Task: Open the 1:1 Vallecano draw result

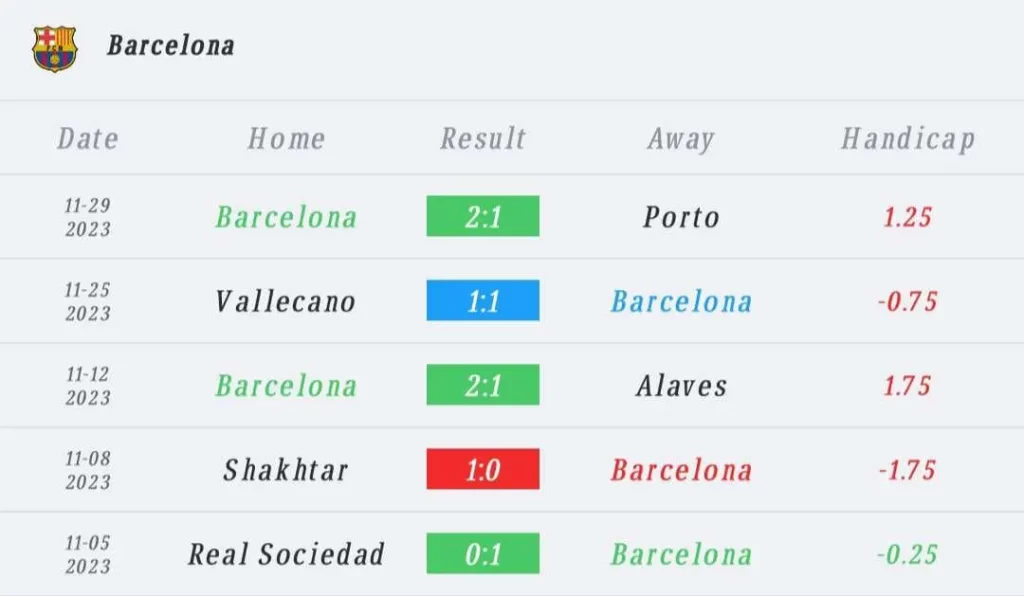Action: [483, 301]
